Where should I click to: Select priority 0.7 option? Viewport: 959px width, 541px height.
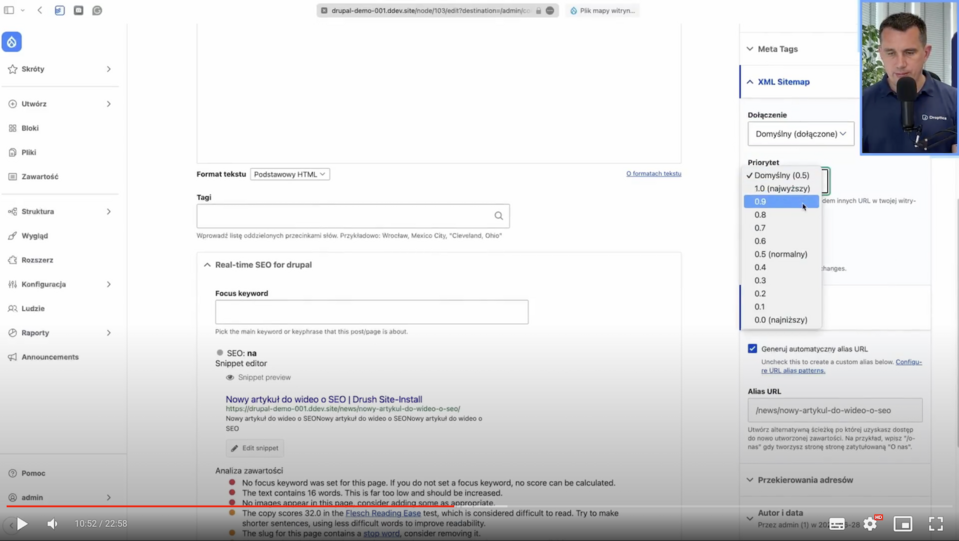point(782,228)
